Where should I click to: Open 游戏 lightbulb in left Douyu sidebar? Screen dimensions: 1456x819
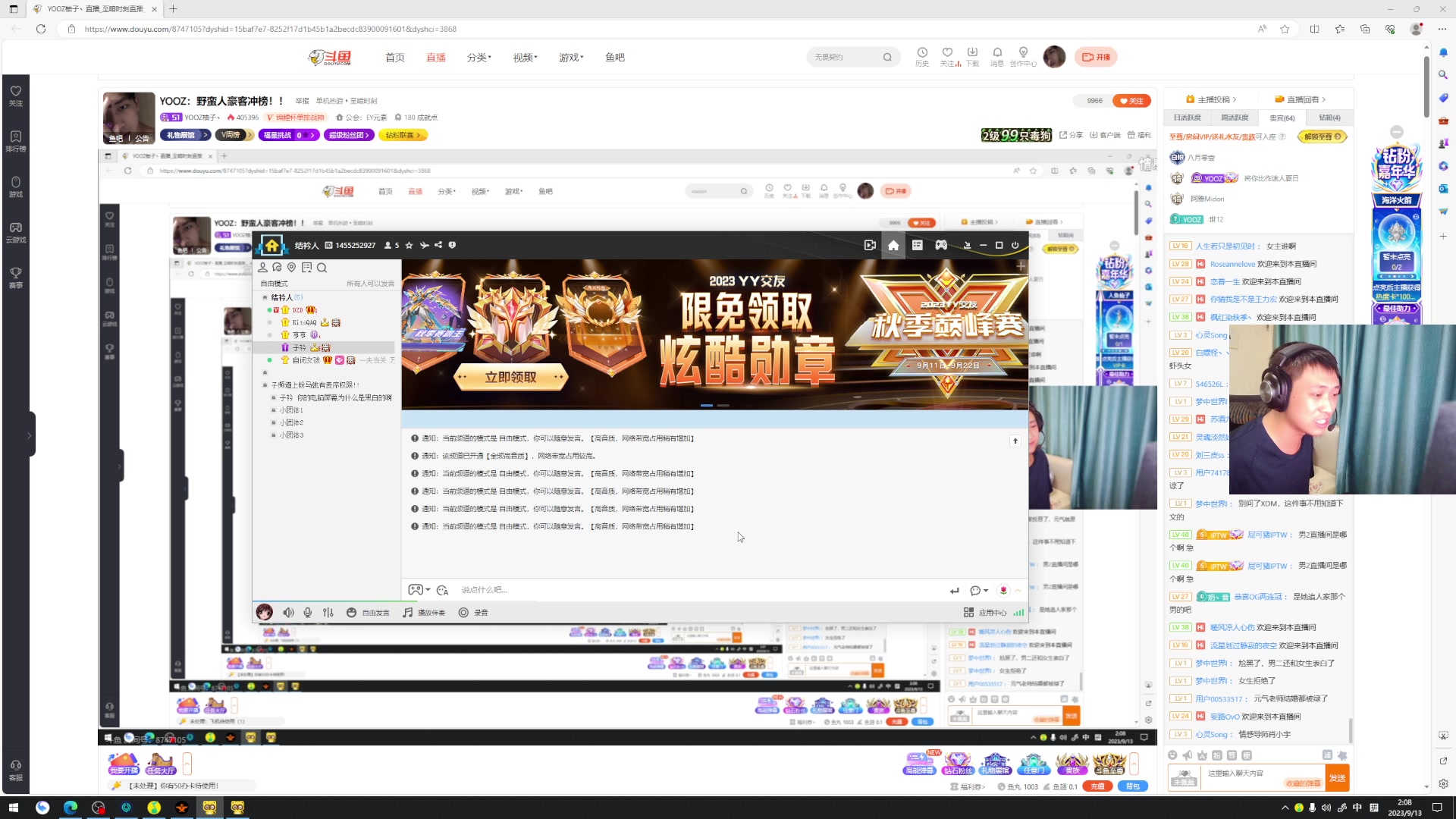[15, 187]
